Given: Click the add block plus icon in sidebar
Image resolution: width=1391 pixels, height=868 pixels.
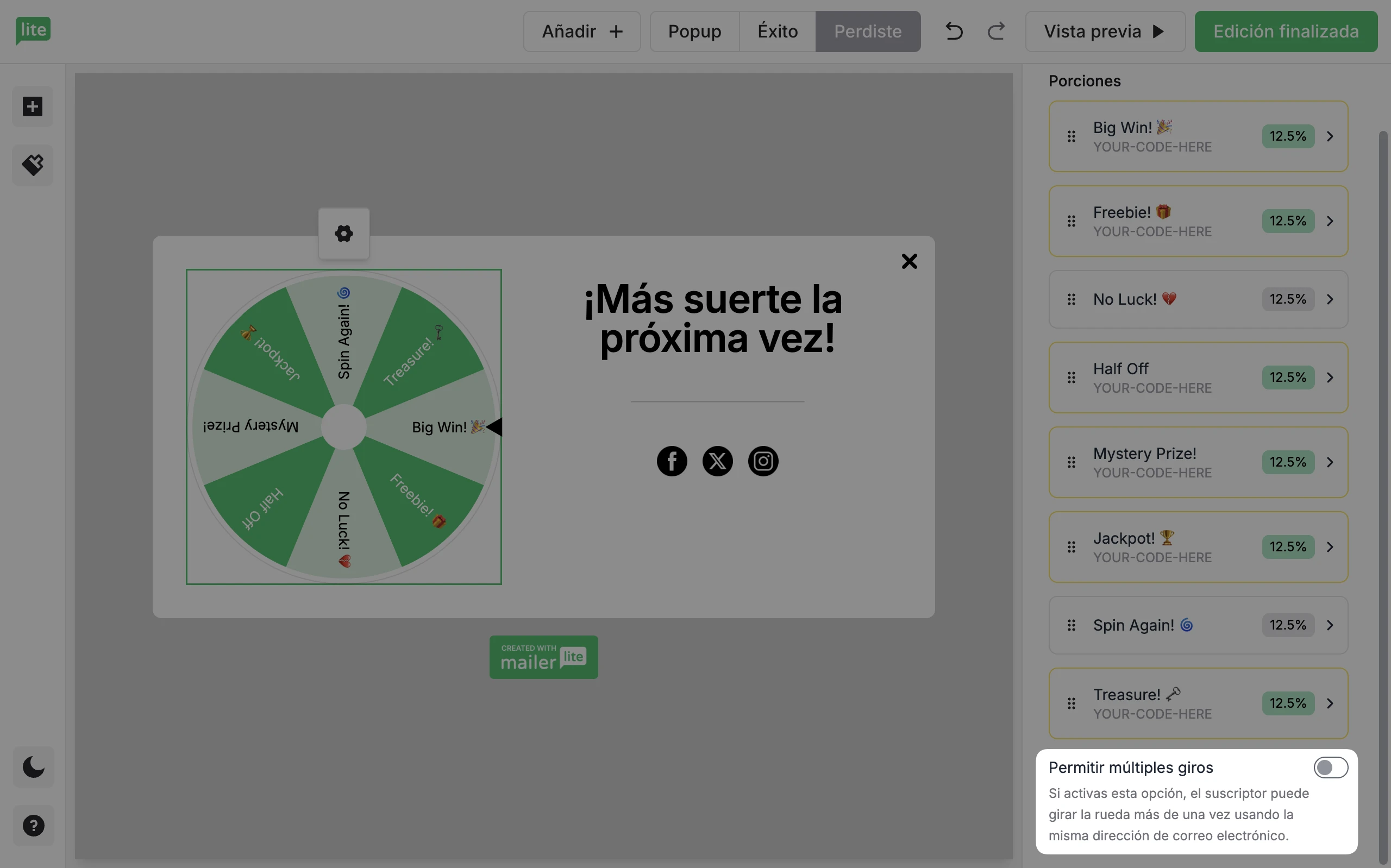Looking at the screenshot, I should [x=33, y=107].
